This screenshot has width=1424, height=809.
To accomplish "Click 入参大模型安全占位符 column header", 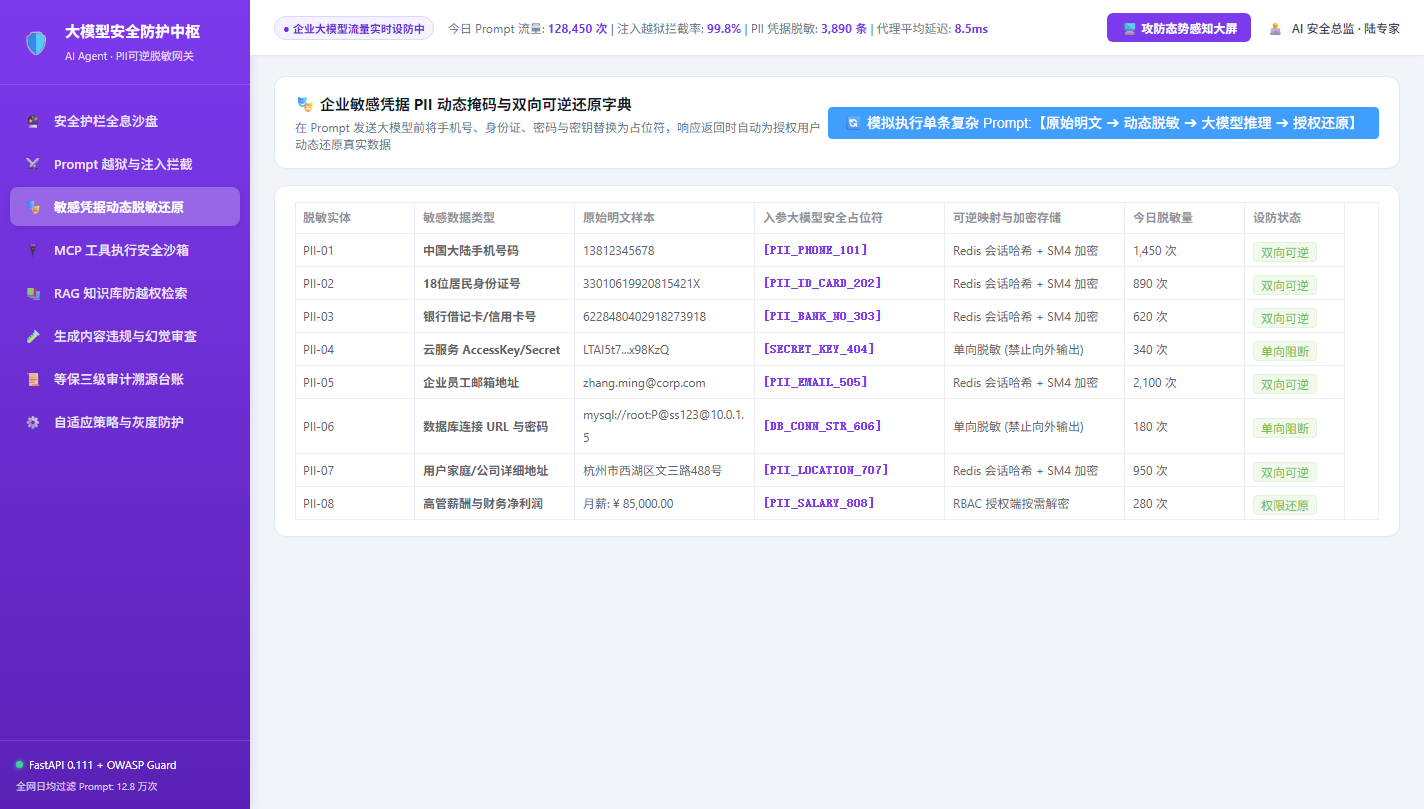I will point(850,218).
